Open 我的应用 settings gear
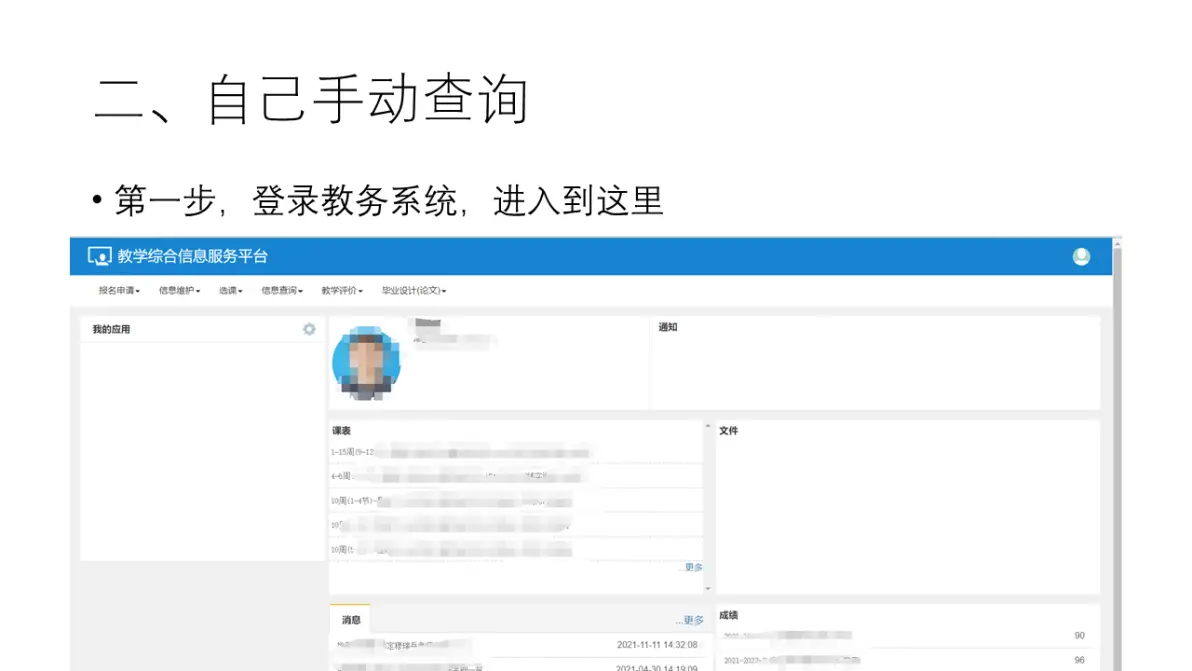This screenshot has height=671, width=1192. tap(309, 329)
